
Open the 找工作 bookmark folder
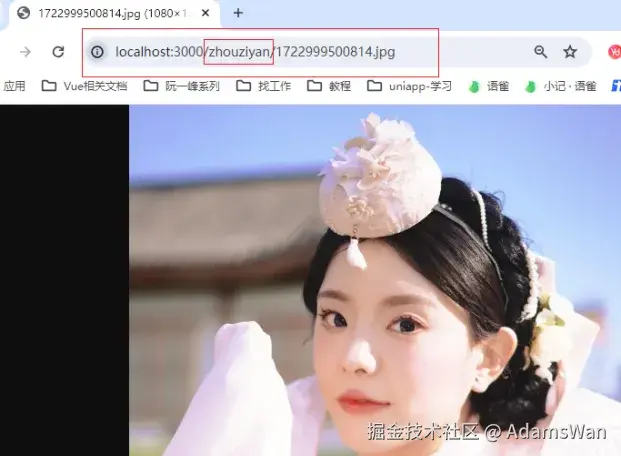(x=263, y=86)
